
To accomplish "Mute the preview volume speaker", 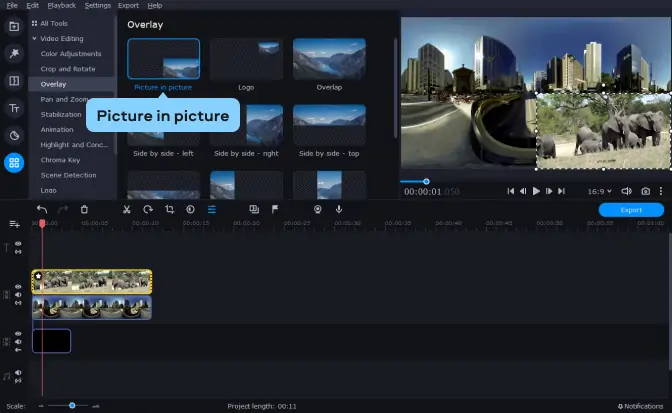I will (x=626, y=191).
